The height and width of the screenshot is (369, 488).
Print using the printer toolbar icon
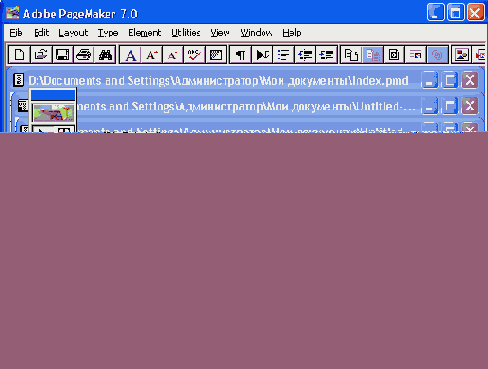point(84,55)
